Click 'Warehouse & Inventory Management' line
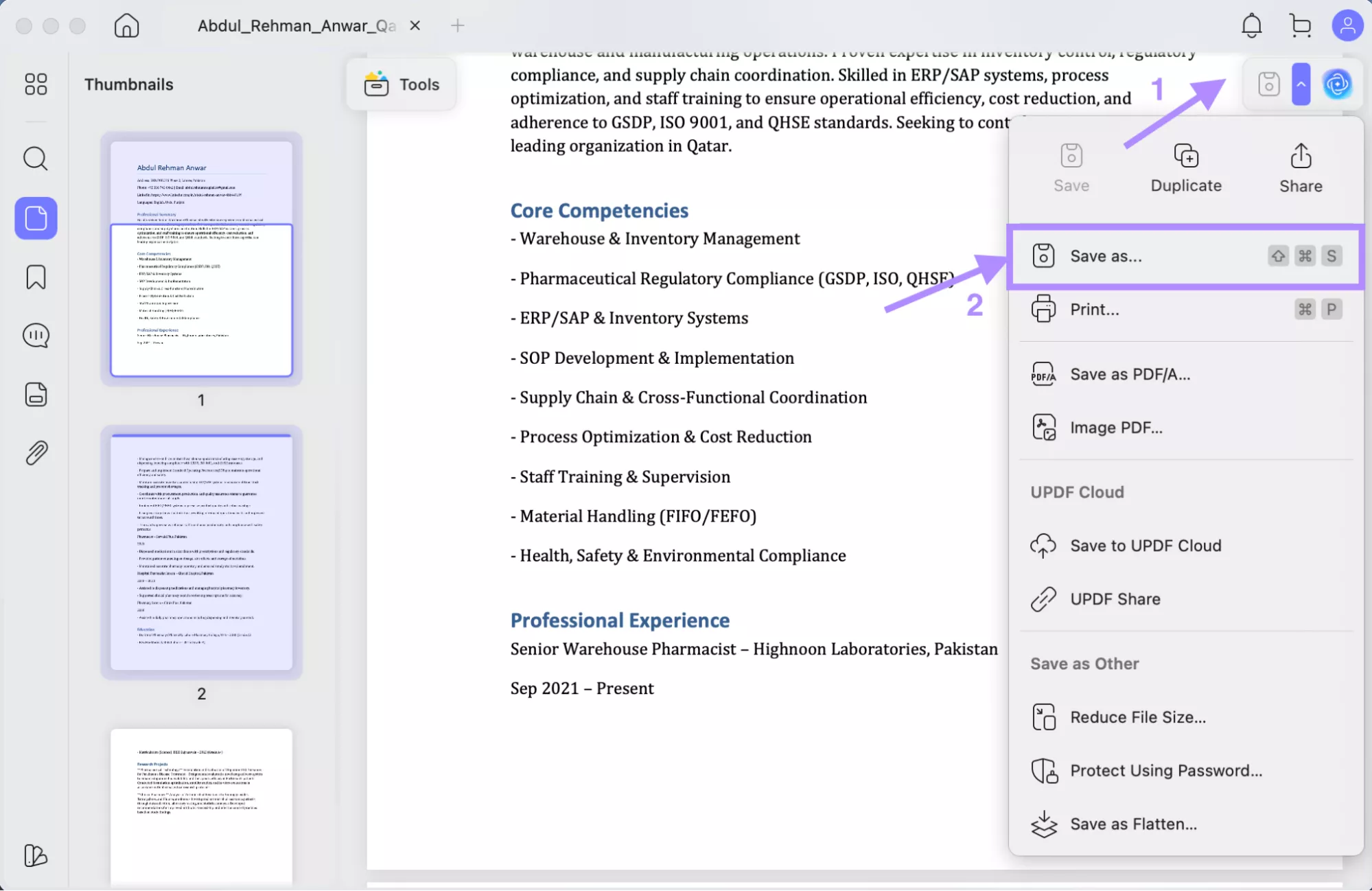This screenshot has width=1372, height=891. pyautogui.click(x=655, y=239)
